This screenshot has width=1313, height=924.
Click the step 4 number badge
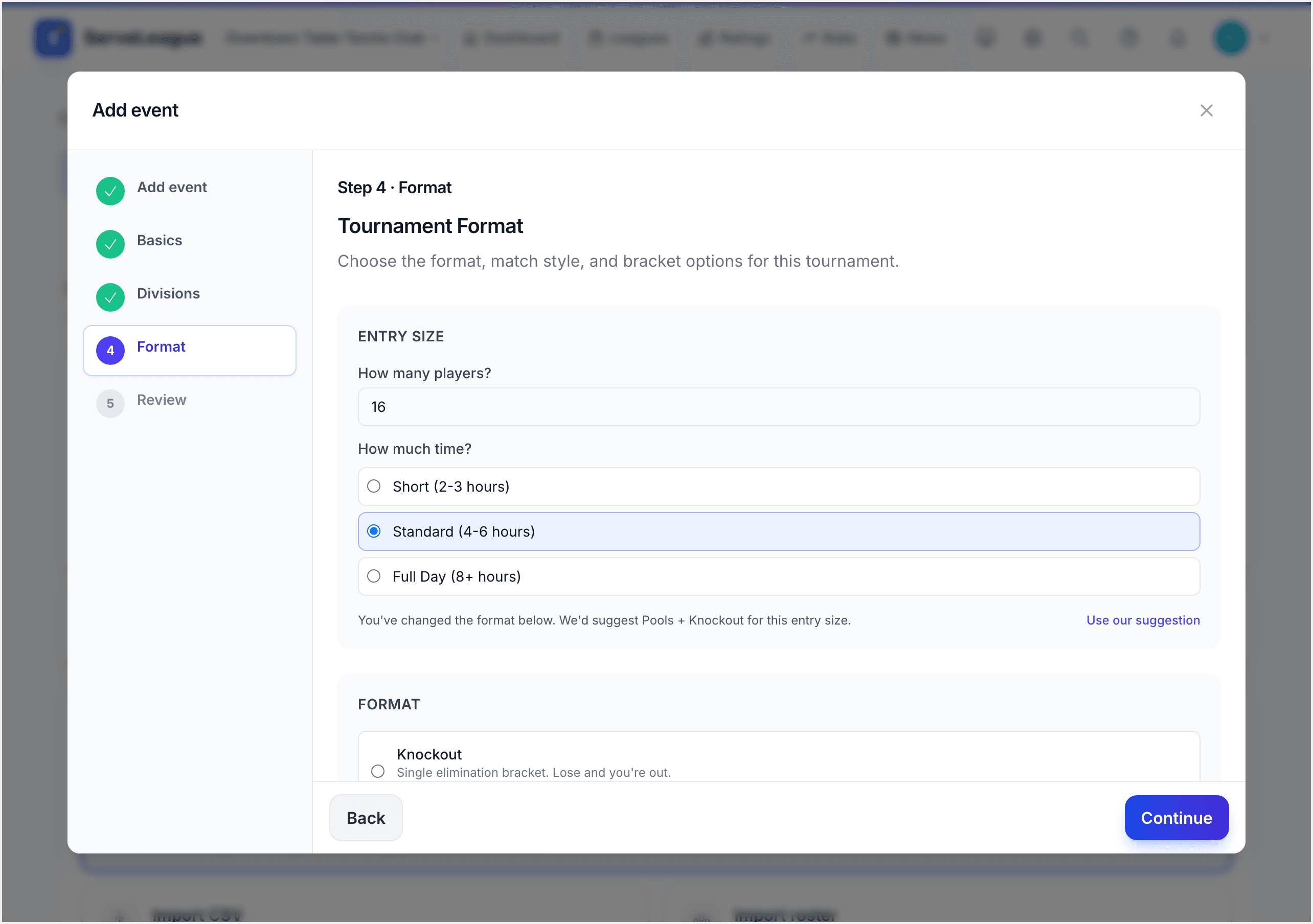(110, 351)
